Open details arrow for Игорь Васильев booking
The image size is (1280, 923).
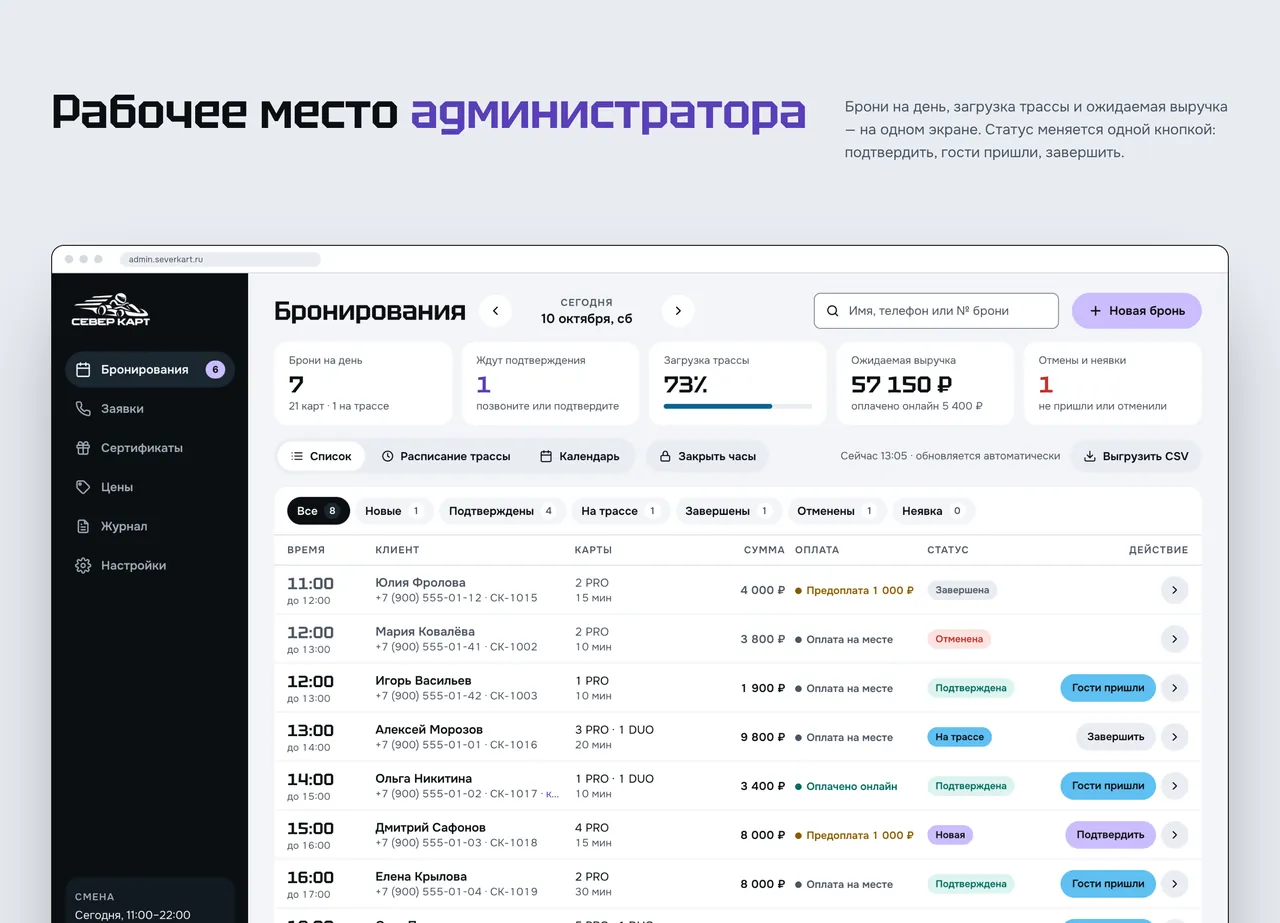pos(1174,688)
